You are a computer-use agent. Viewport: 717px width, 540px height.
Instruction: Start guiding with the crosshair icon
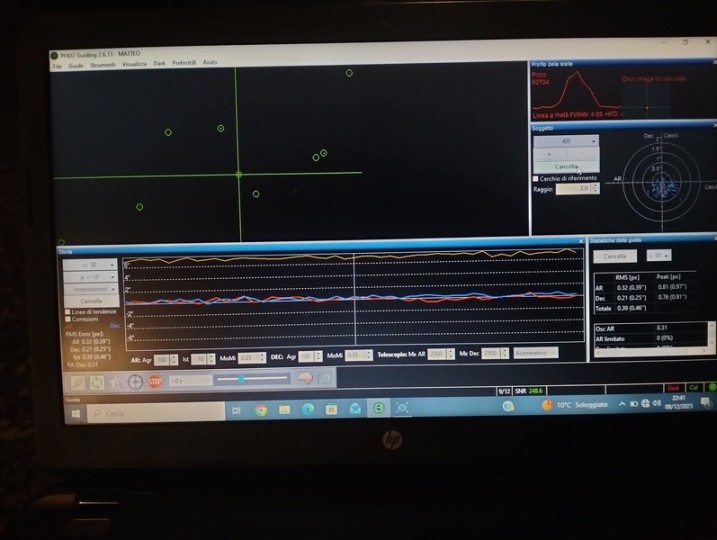pyautogui.click(x=135, y=382)
